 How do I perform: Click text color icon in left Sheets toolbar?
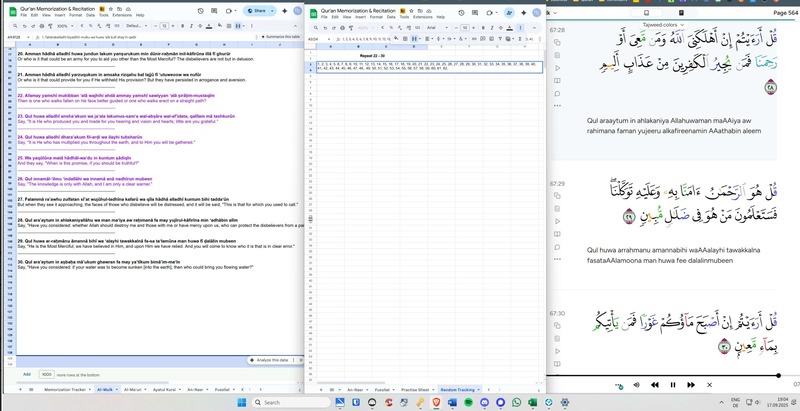(x=211, y=26)
